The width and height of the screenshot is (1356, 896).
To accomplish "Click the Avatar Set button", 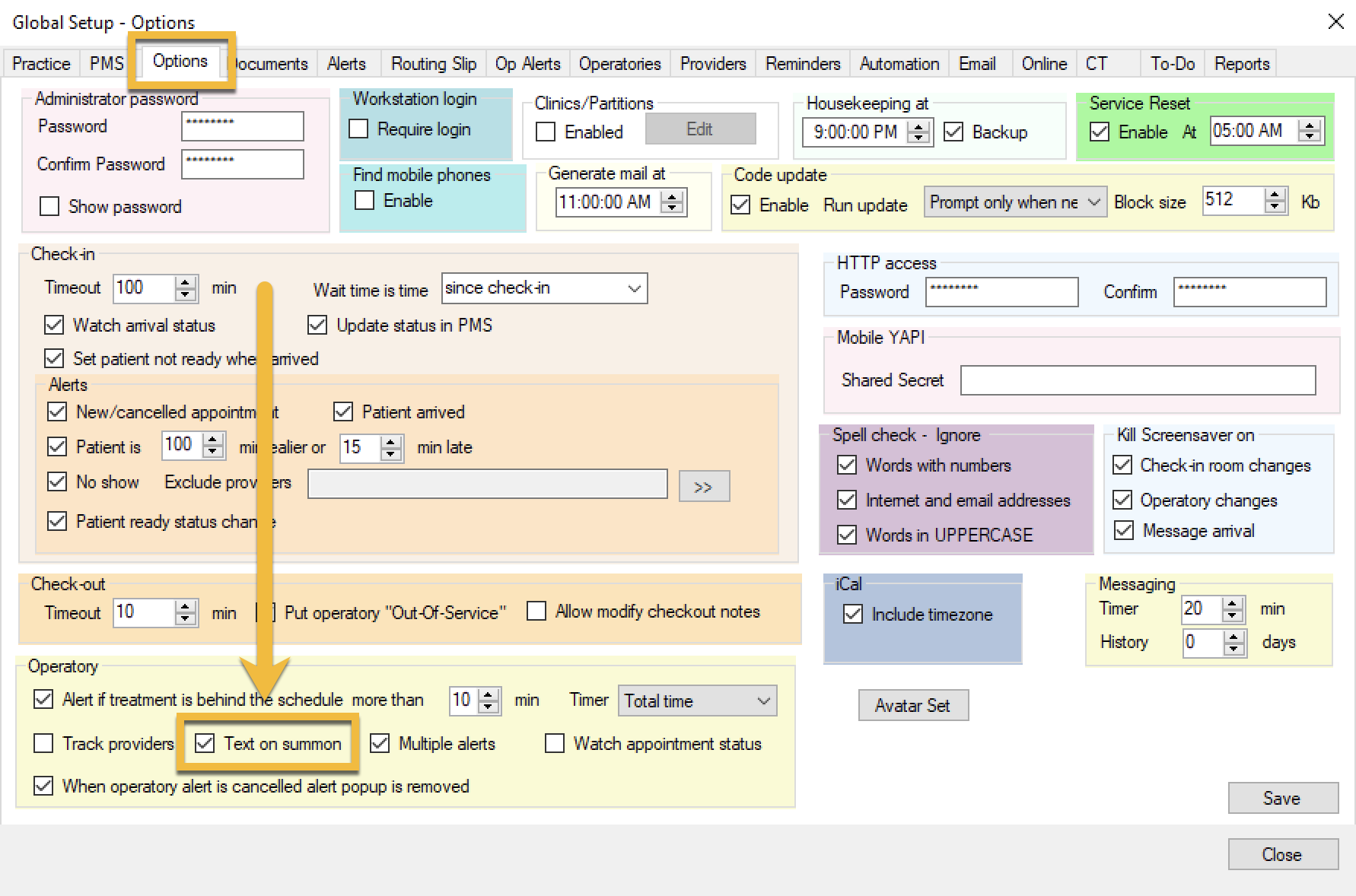I will pos(912,705).
